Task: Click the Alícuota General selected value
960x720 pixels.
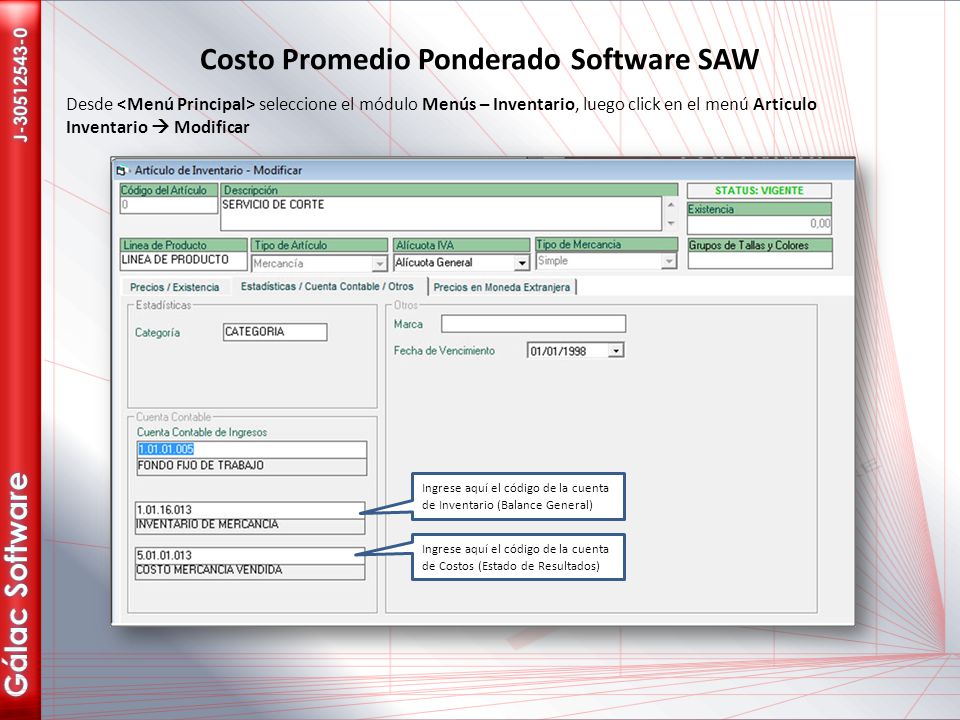Action: tap(434, 263)
